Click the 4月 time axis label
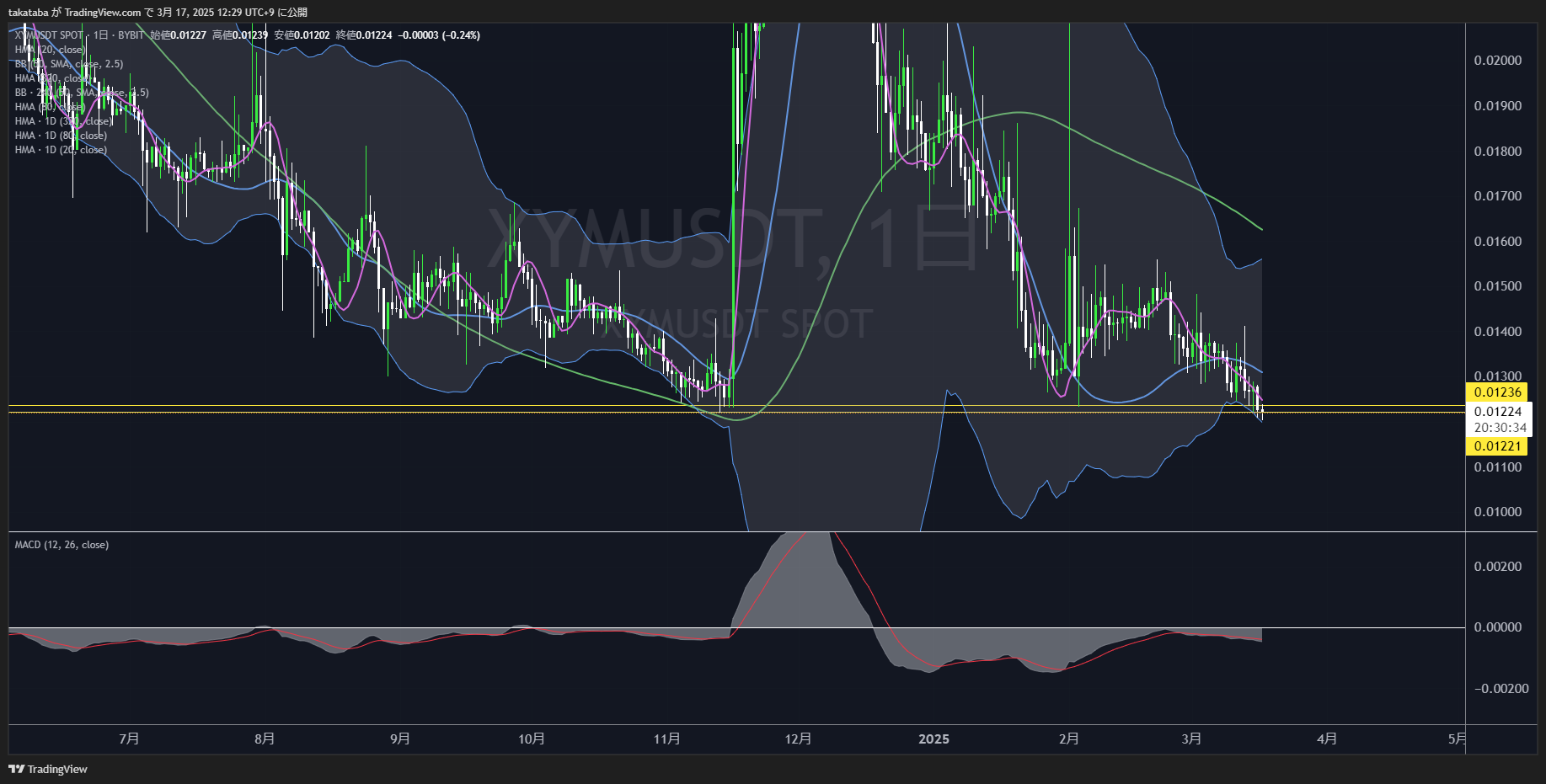1546x784 pixels. [x=1327, y=739]
